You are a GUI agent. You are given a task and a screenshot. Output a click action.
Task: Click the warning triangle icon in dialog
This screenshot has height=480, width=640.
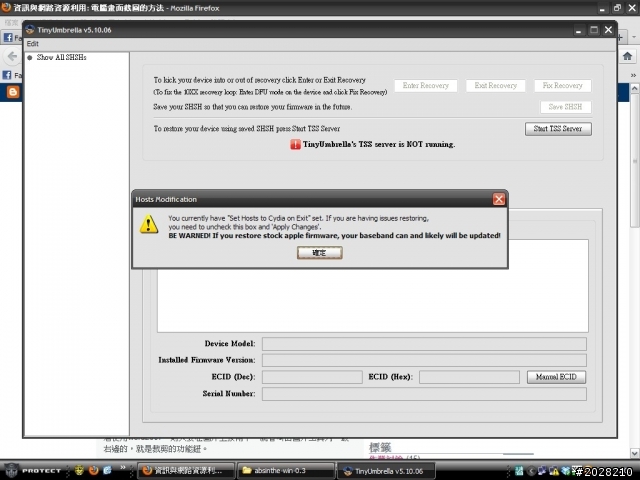149,224
